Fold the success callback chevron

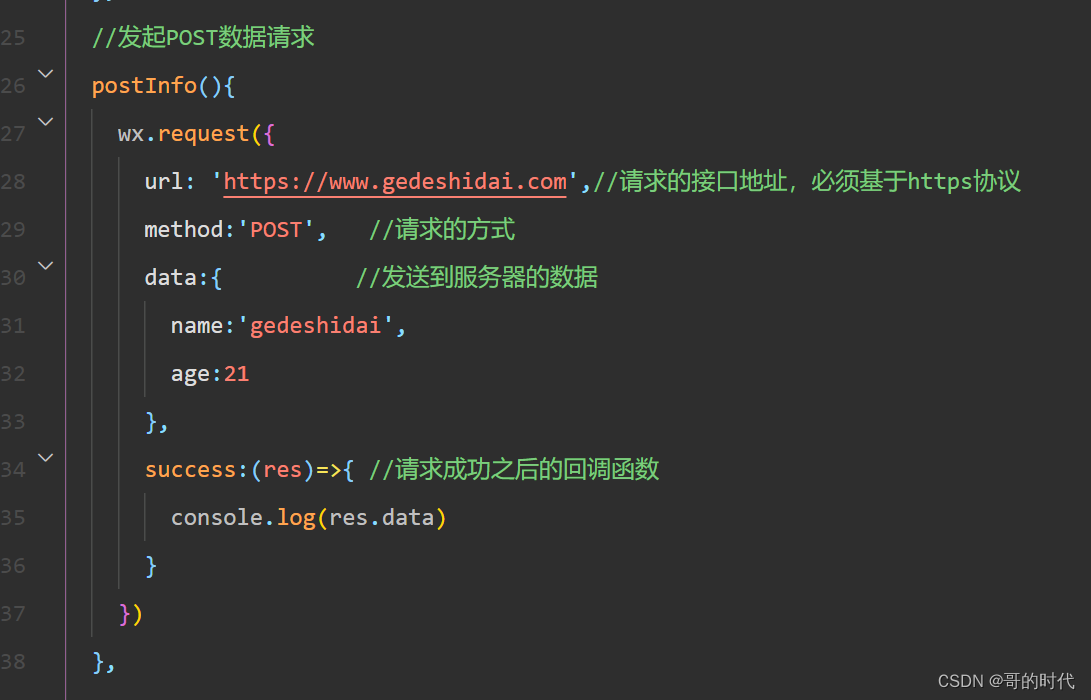click(x=45, y=458)
